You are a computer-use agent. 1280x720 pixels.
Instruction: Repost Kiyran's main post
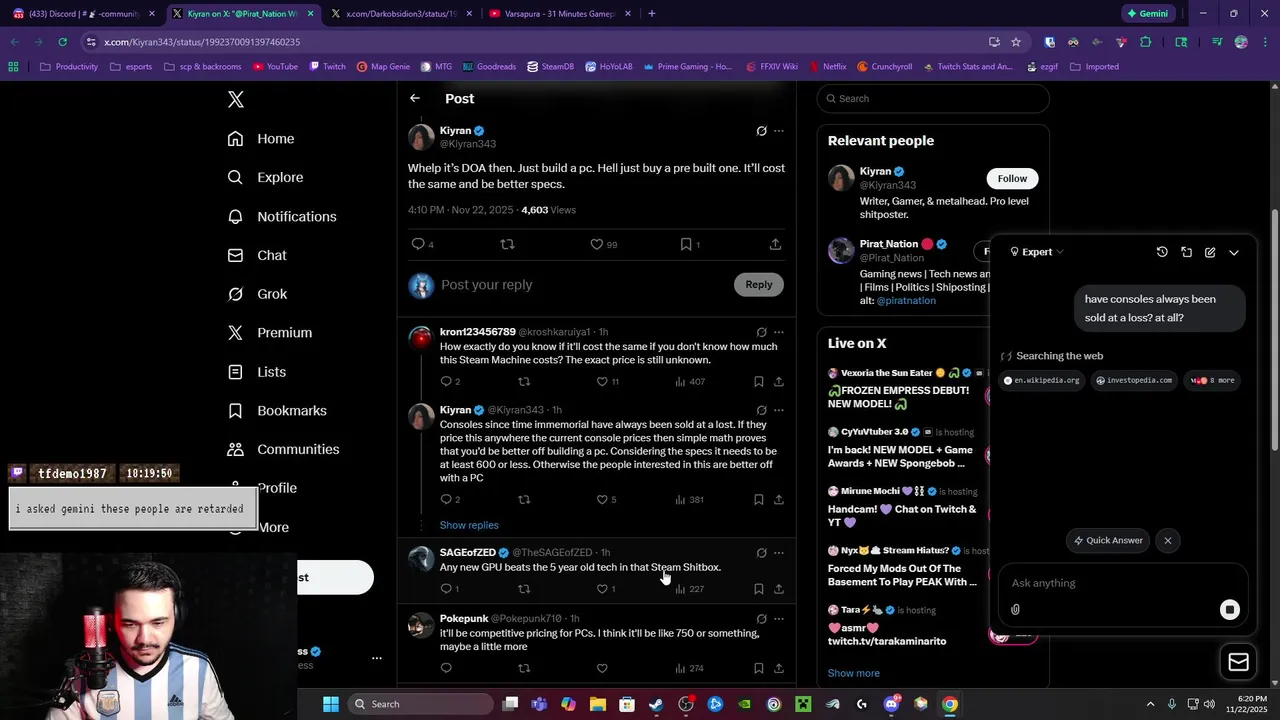click(507, 244)
